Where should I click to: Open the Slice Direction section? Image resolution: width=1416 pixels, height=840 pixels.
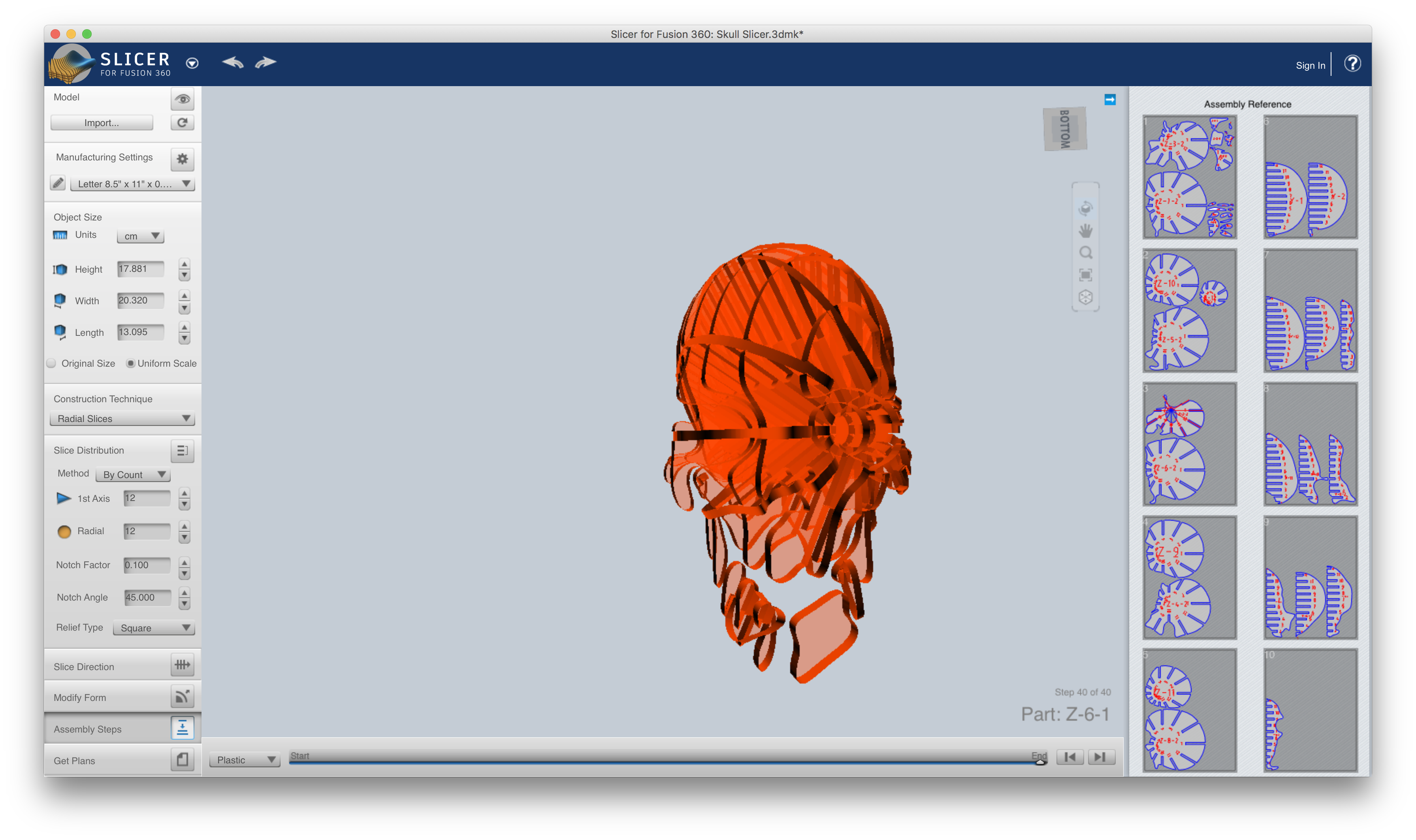point(123,666)
